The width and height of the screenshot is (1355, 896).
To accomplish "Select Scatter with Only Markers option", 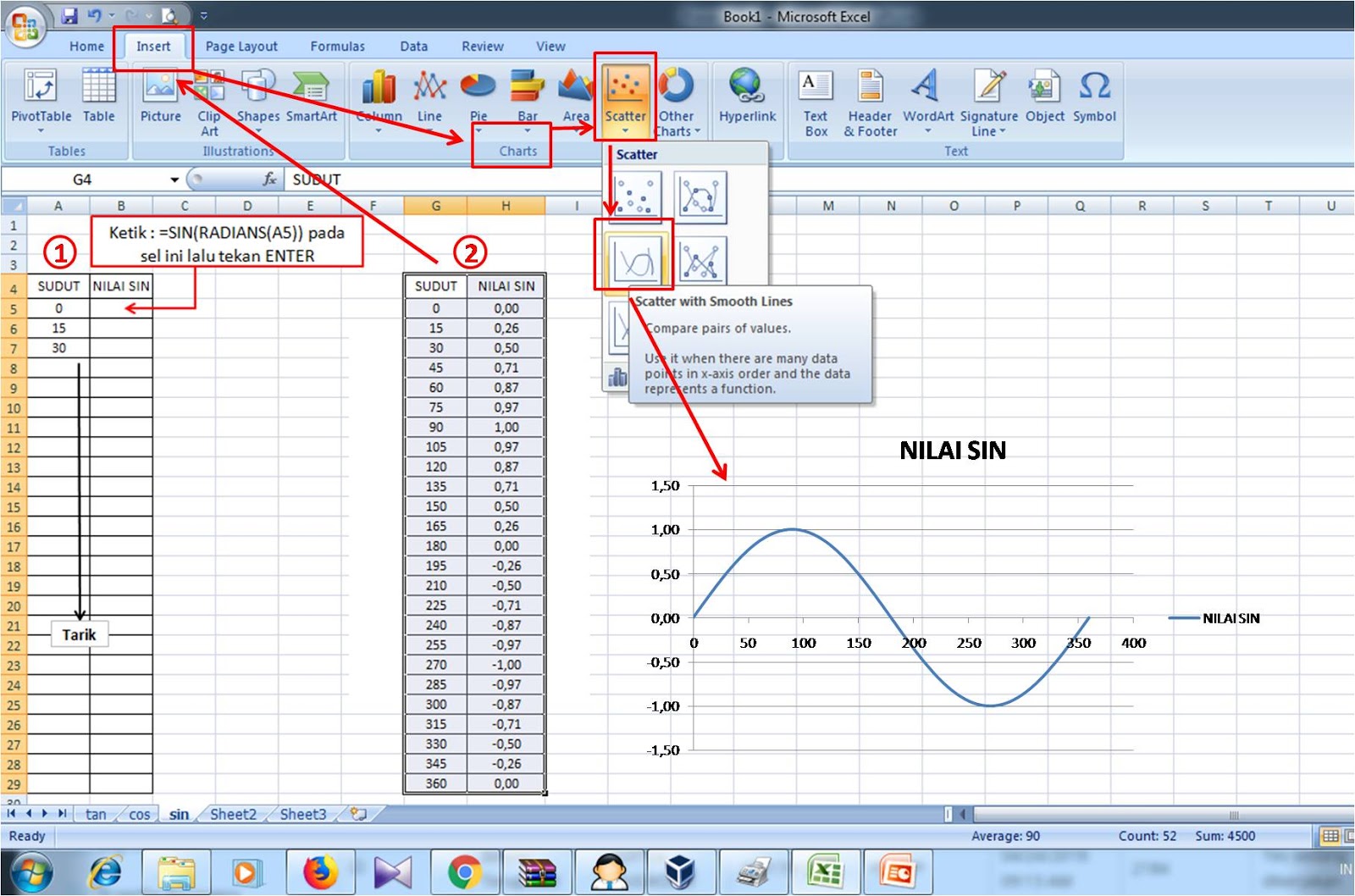I will click(636, 196).
